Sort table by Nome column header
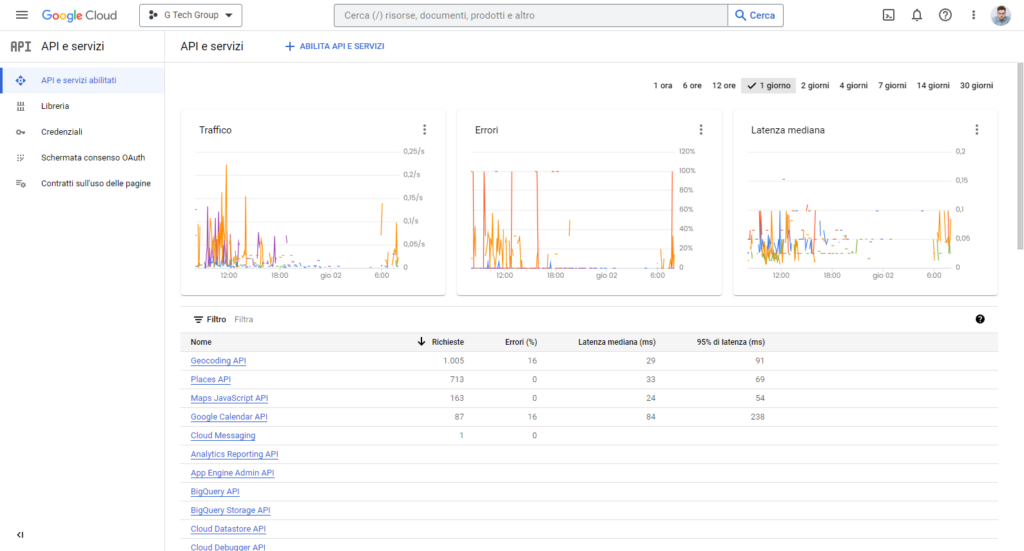 tap(201, 342)
